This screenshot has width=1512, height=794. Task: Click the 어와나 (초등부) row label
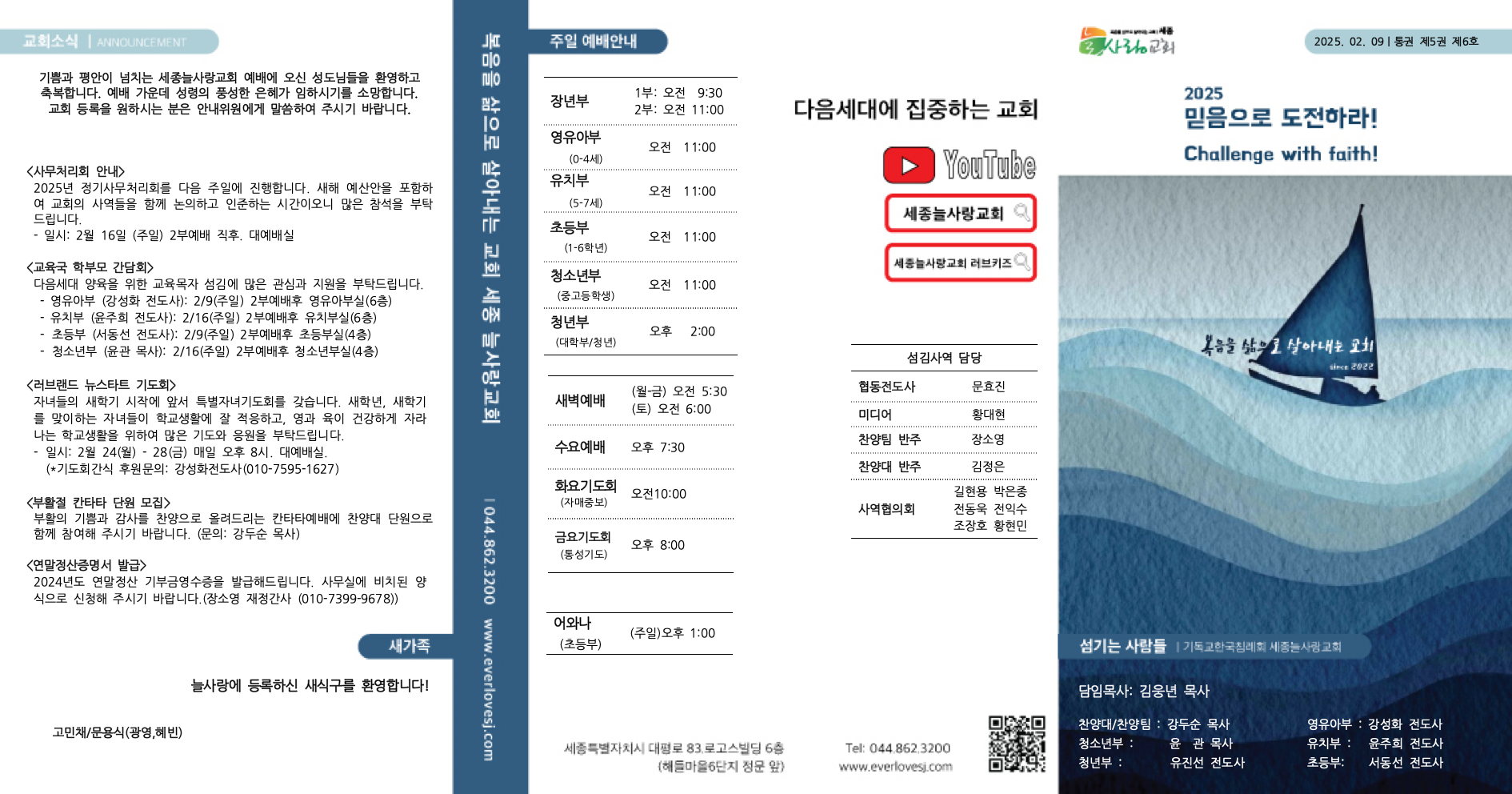click(576, 632)
